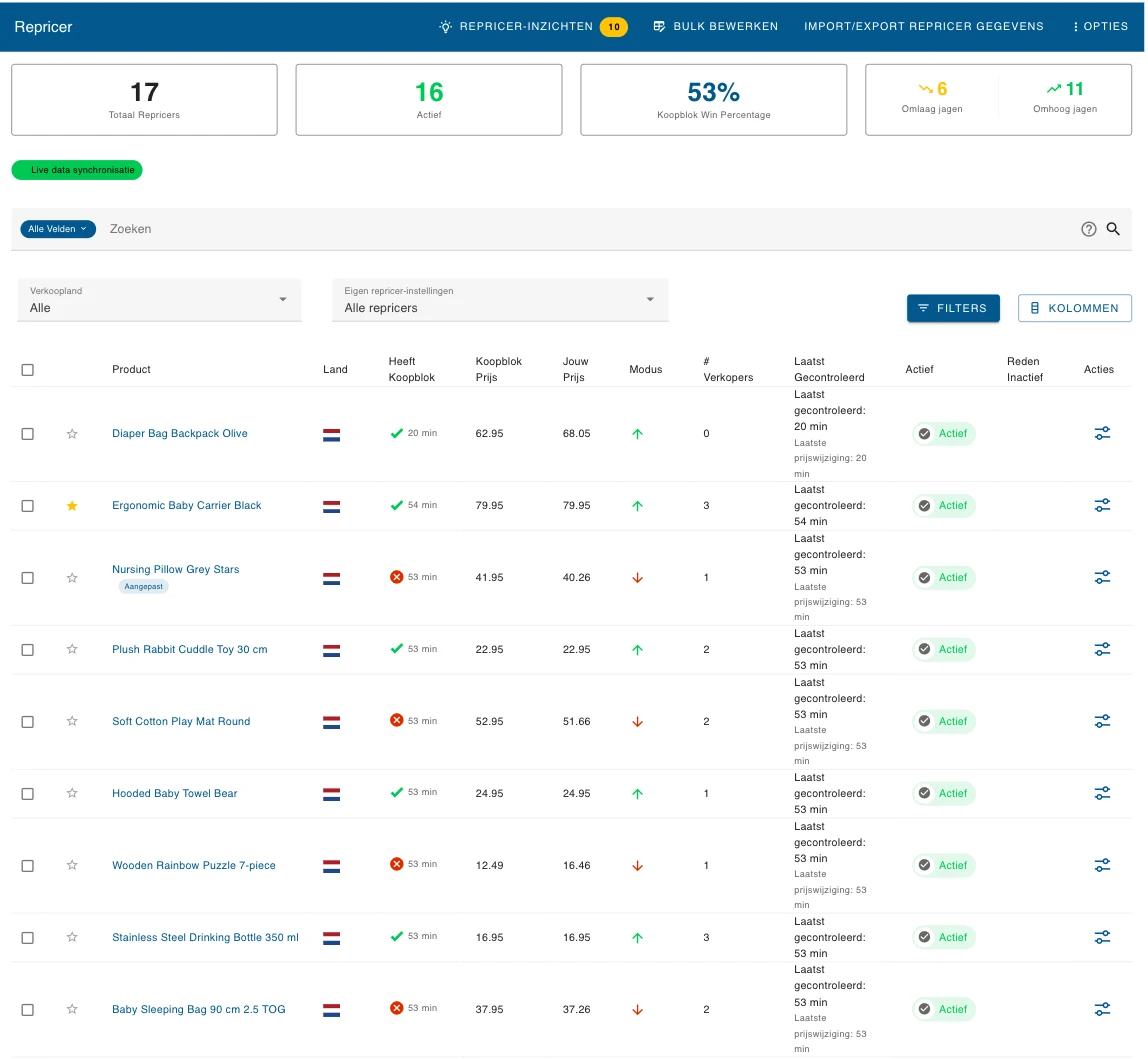The image size is (1148, 1059).
Task: Star the Plush Rabbit Cuddle Toy row
Action: click(72, 649)
